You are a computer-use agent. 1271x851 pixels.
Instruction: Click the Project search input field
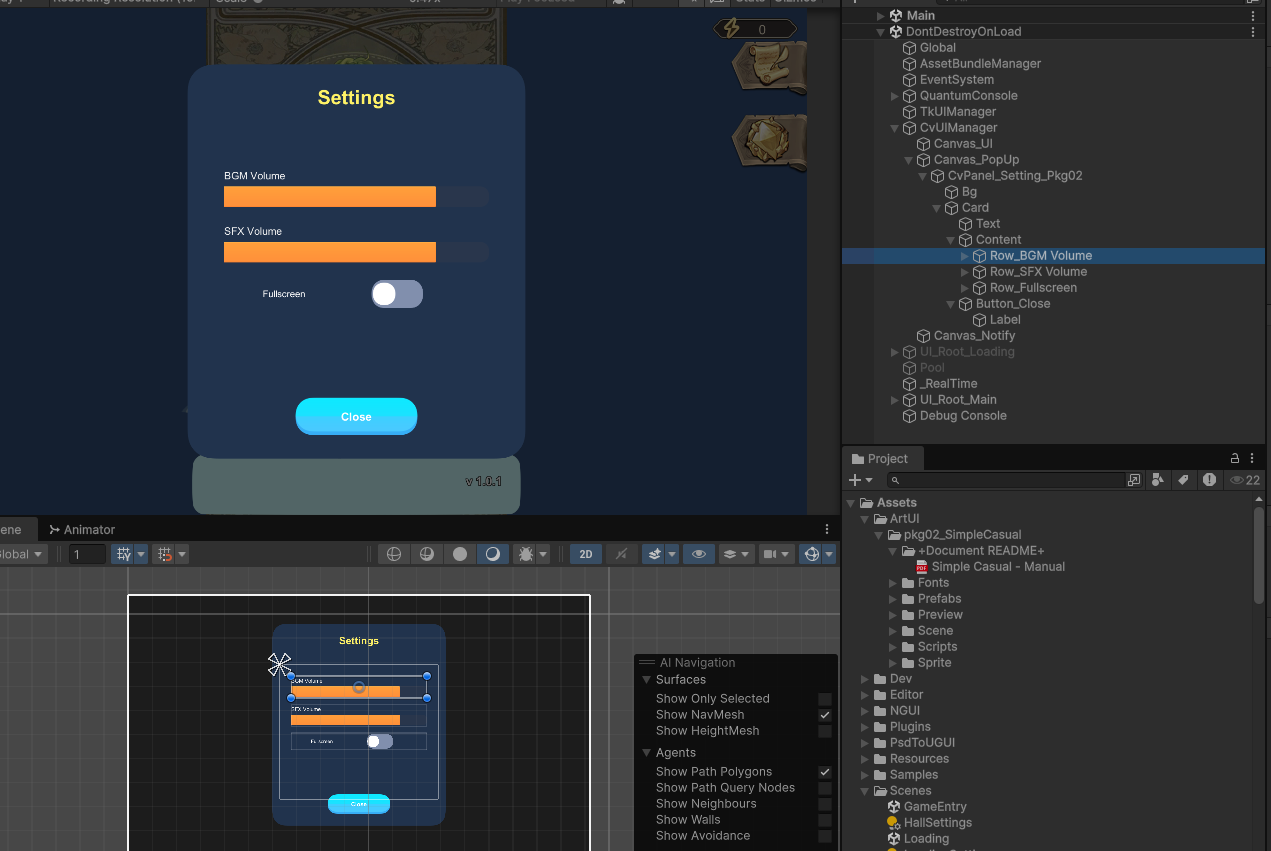[1000, 481]
